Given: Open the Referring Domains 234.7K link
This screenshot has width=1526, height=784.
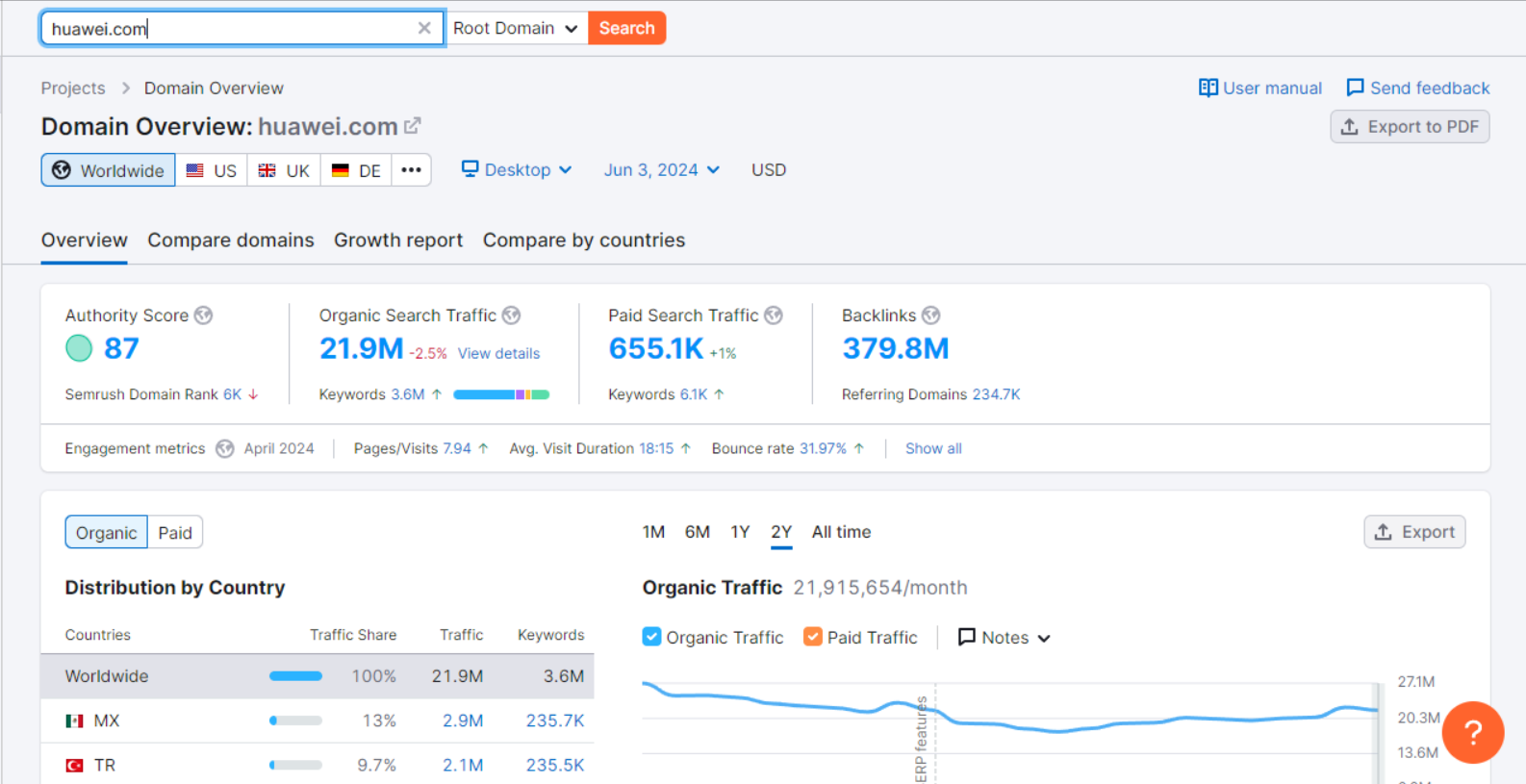Looking at the screenshot, I should (996, 394).
